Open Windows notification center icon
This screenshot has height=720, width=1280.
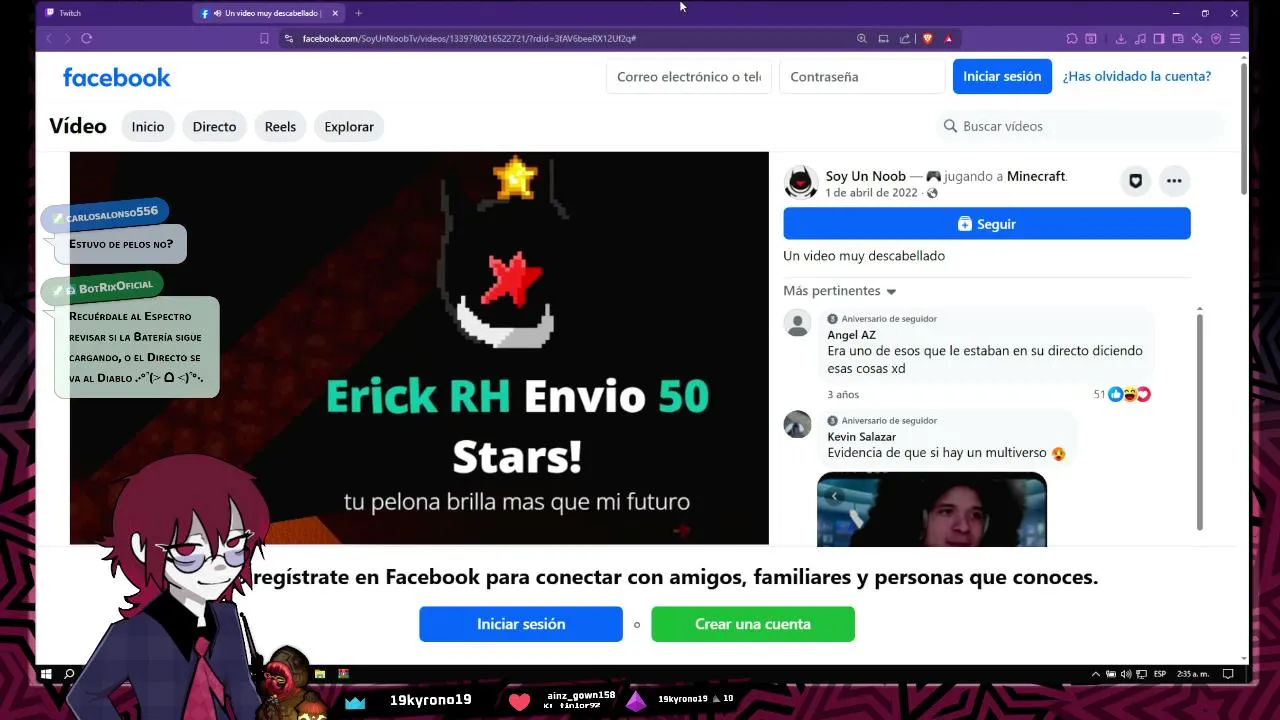[1228, 674]
